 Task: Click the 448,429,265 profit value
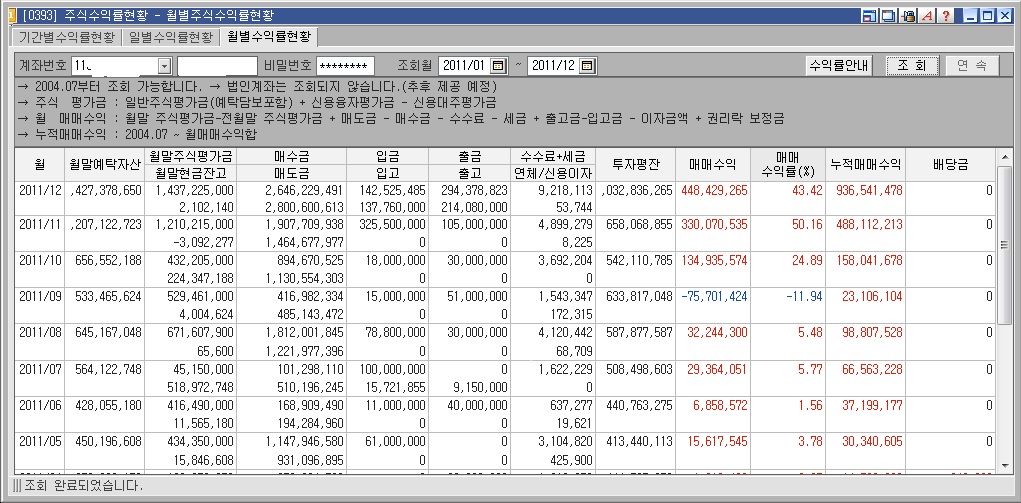(714, 190)
